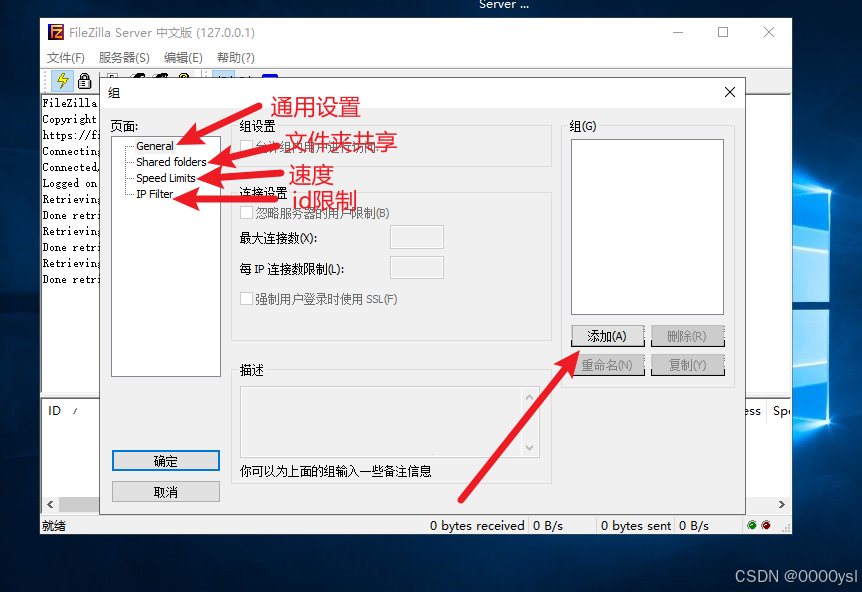Click the 删除(R) button

tap(687, 336)
